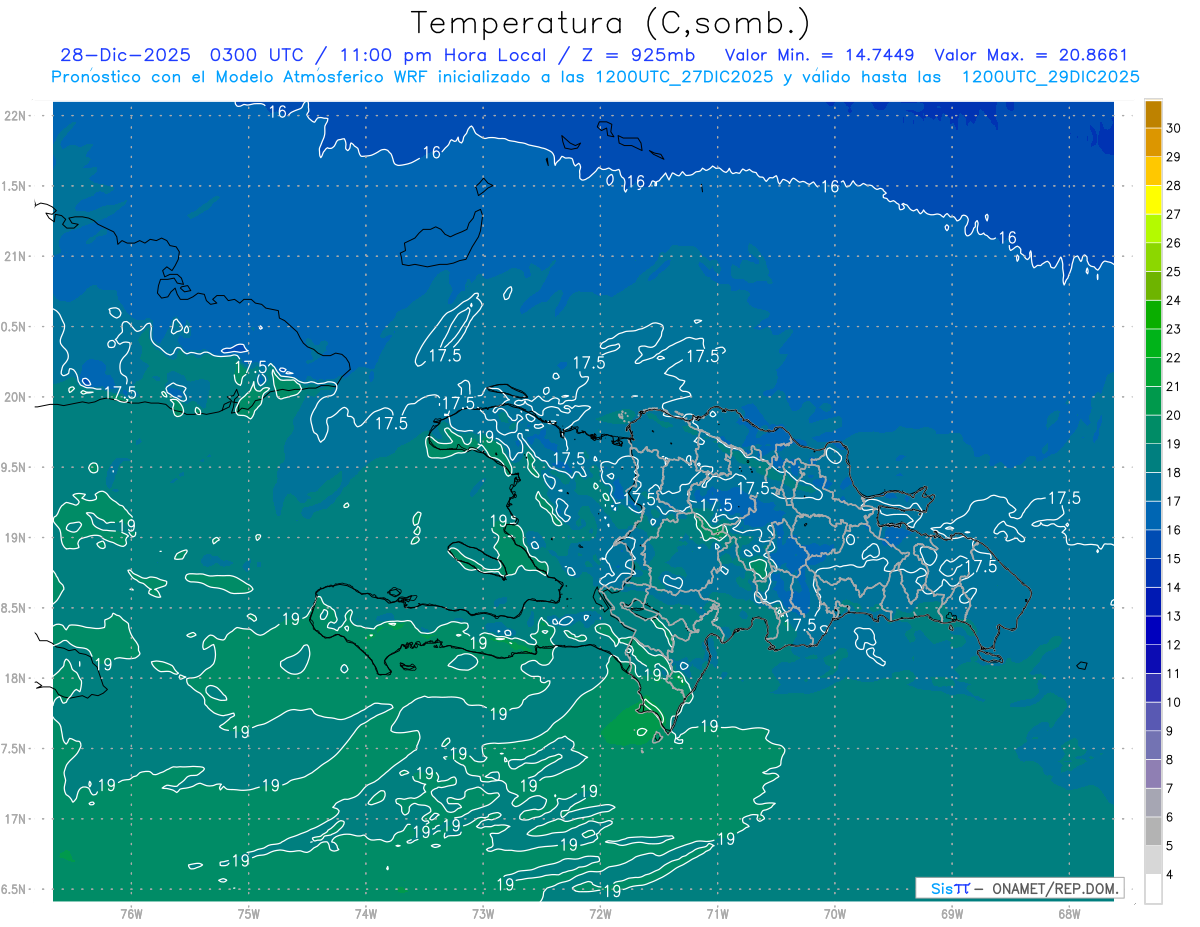Click the colorbar scale label '18'

pos(1174,473)
